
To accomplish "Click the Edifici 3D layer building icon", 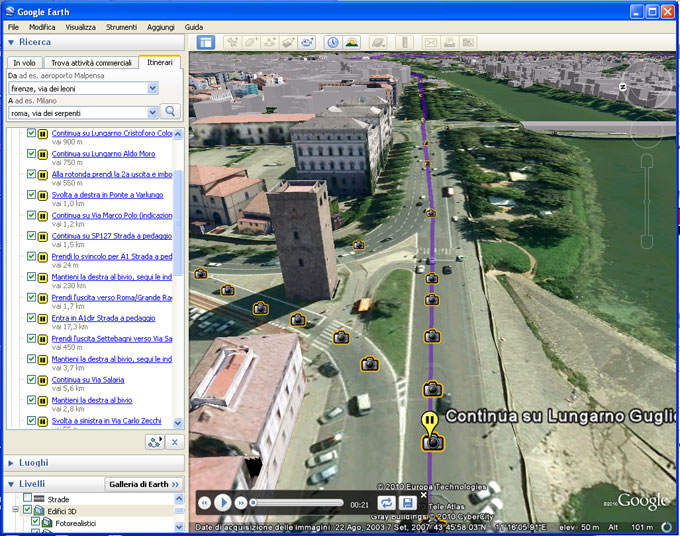I will pyautogui.click(x=39, y=511).
